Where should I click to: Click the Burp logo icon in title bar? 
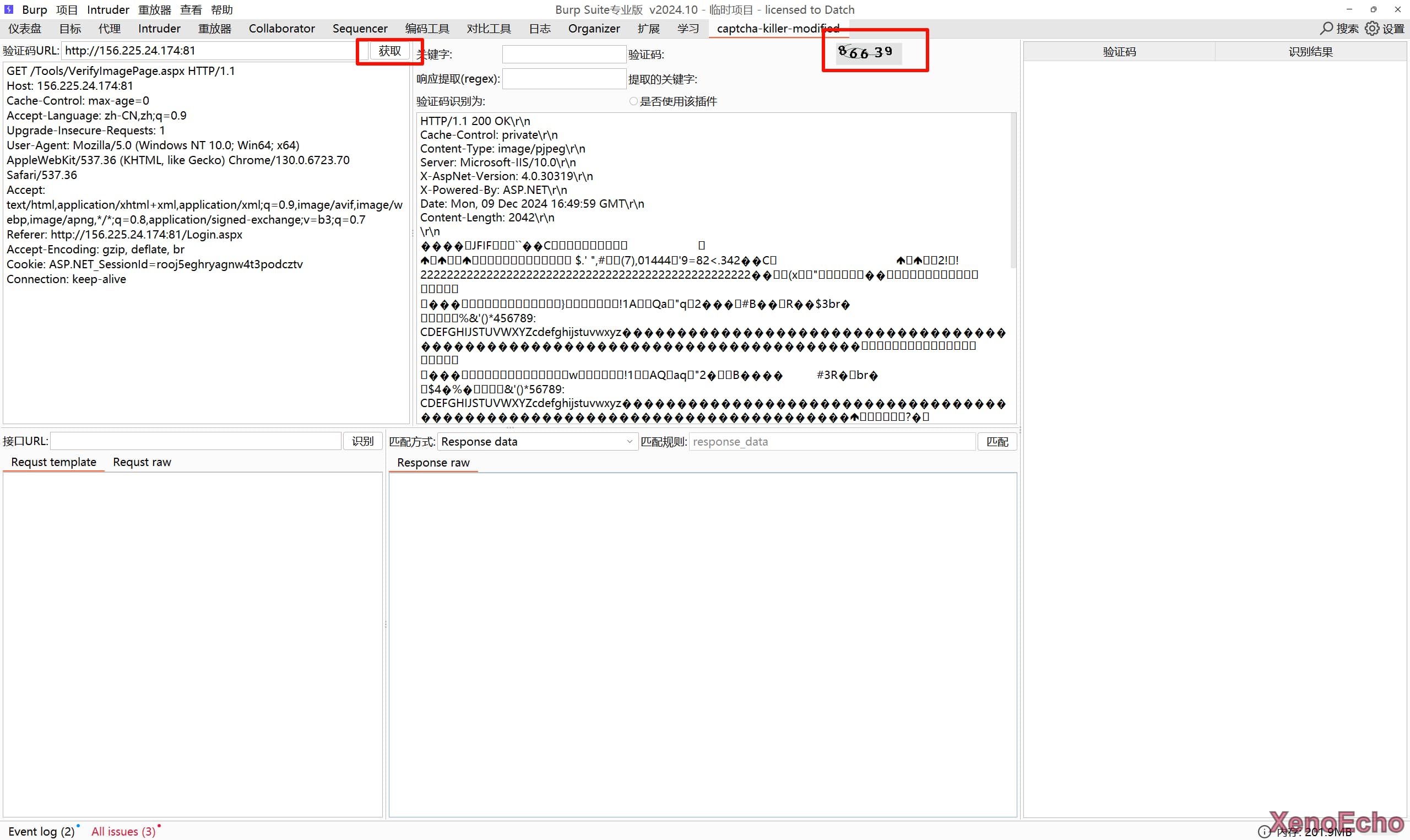[x=8, y=9]
